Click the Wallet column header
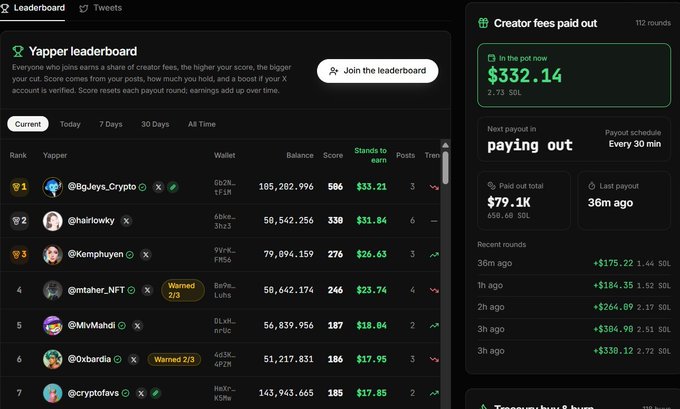680x409 pixels. point(224,155)
